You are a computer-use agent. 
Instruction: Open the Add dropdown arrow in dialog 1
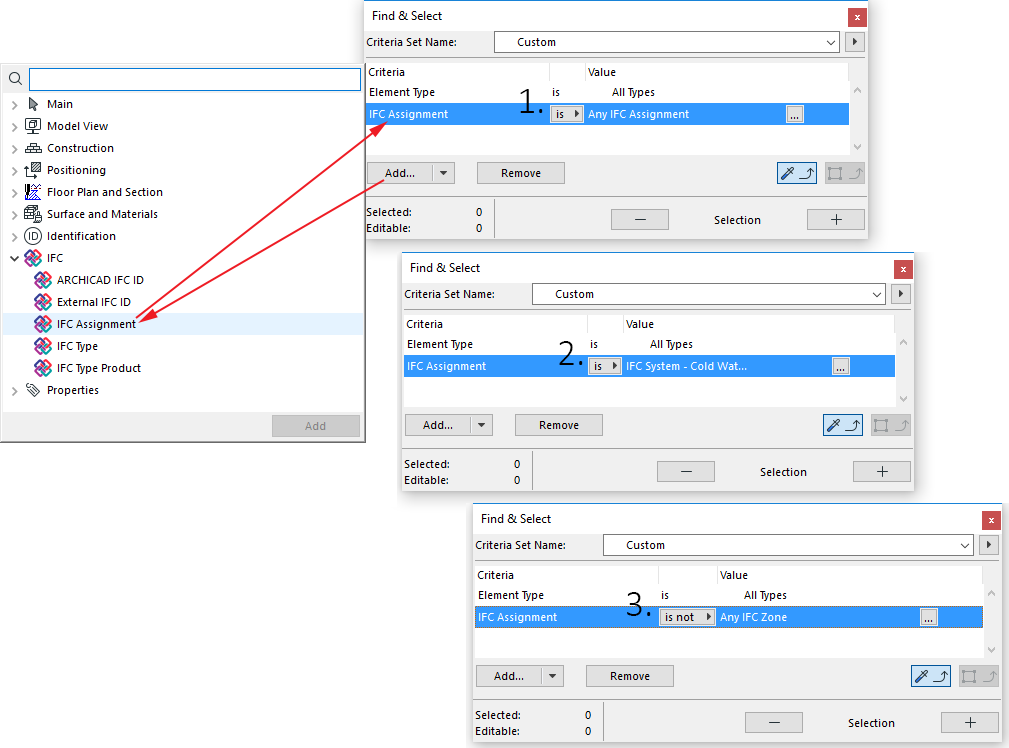click(443, 173)
